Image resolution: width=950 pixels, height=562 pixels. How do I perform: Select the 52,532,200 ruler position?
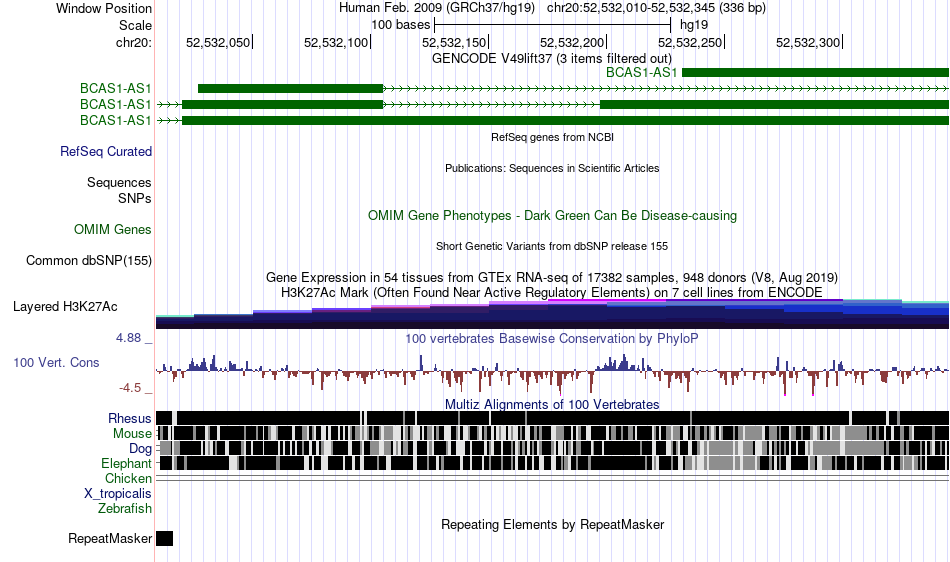point(573,42)
